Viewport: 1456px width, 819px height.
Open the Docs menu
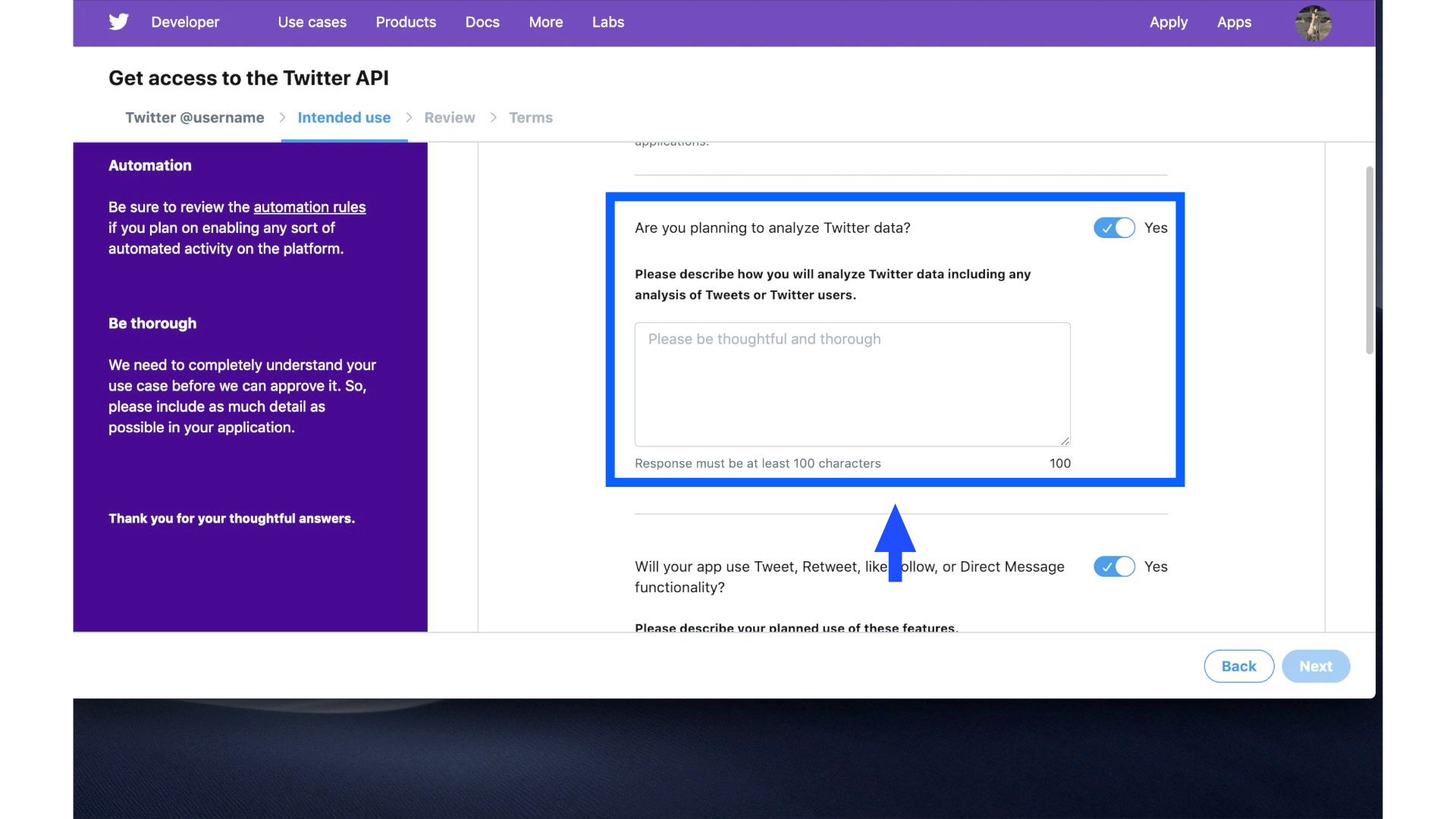click(482, 22)
